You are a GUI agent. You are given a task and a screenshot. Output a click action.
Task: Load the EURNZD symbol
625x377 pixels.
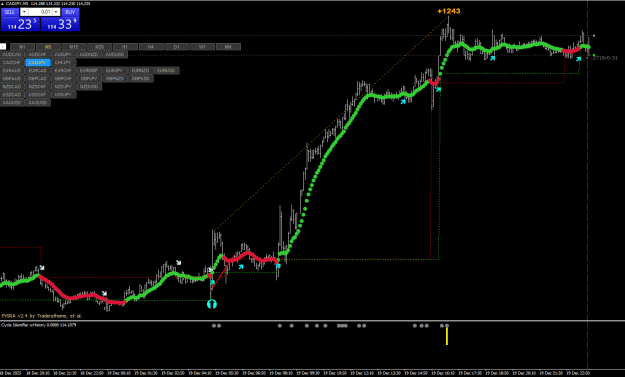point(140,71)
